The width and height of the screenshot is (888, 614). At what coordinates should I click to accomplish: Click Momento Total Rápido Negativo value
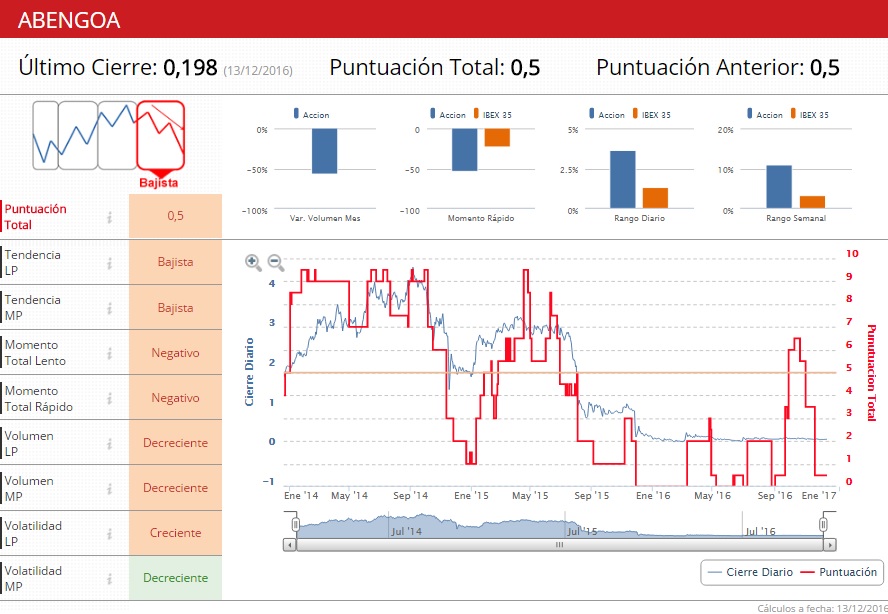pos(176,398)
